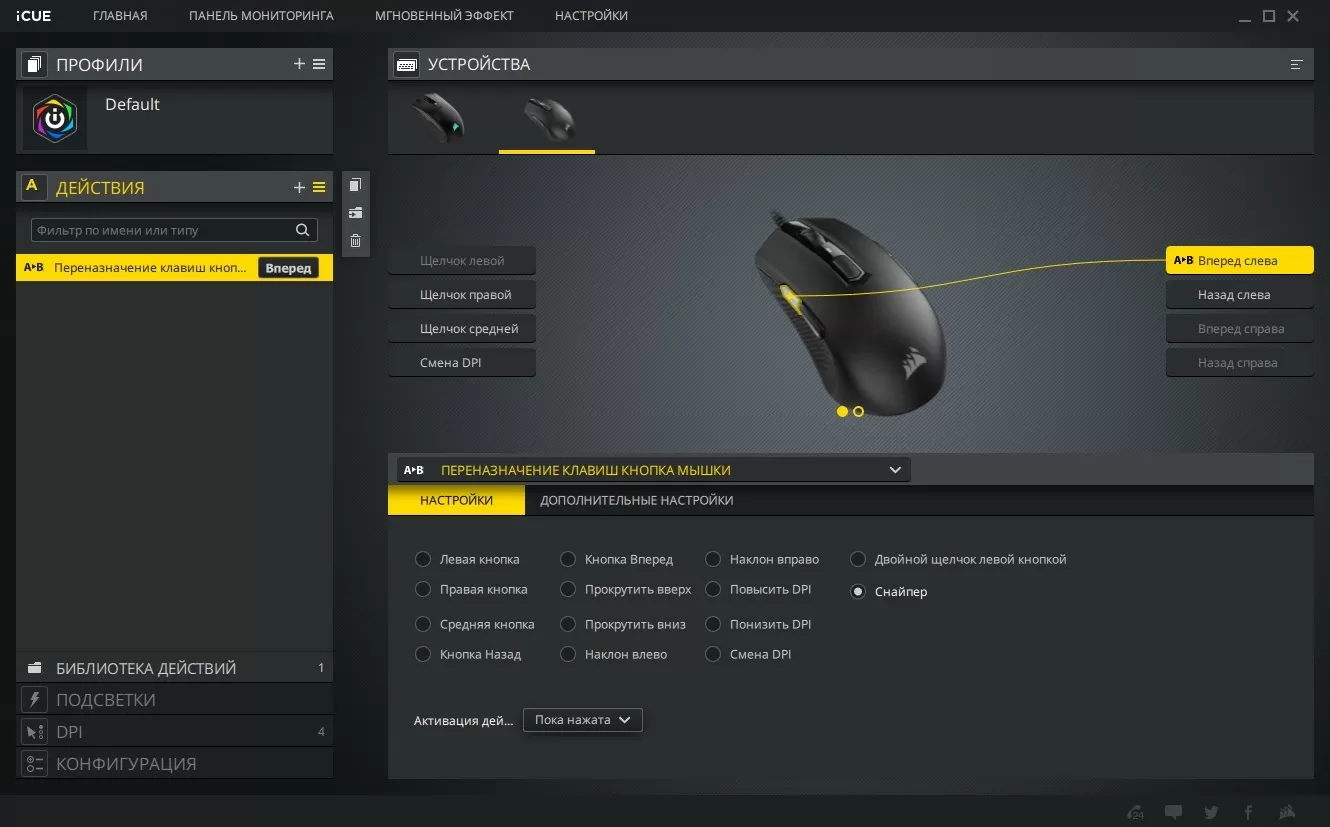
Task: Click the save-to-library icon beside Действия
Action: [x=355, y=212]
